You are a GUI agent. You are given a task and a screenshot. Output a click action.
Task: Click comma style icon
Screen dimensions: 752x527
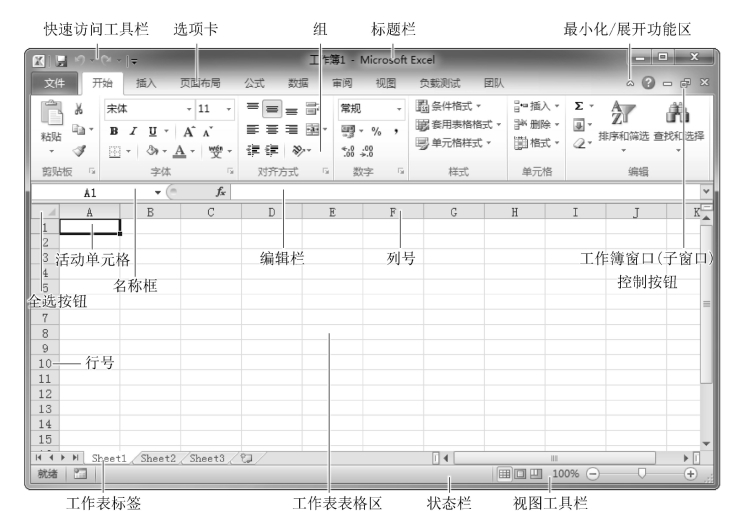tap(396, 131)
